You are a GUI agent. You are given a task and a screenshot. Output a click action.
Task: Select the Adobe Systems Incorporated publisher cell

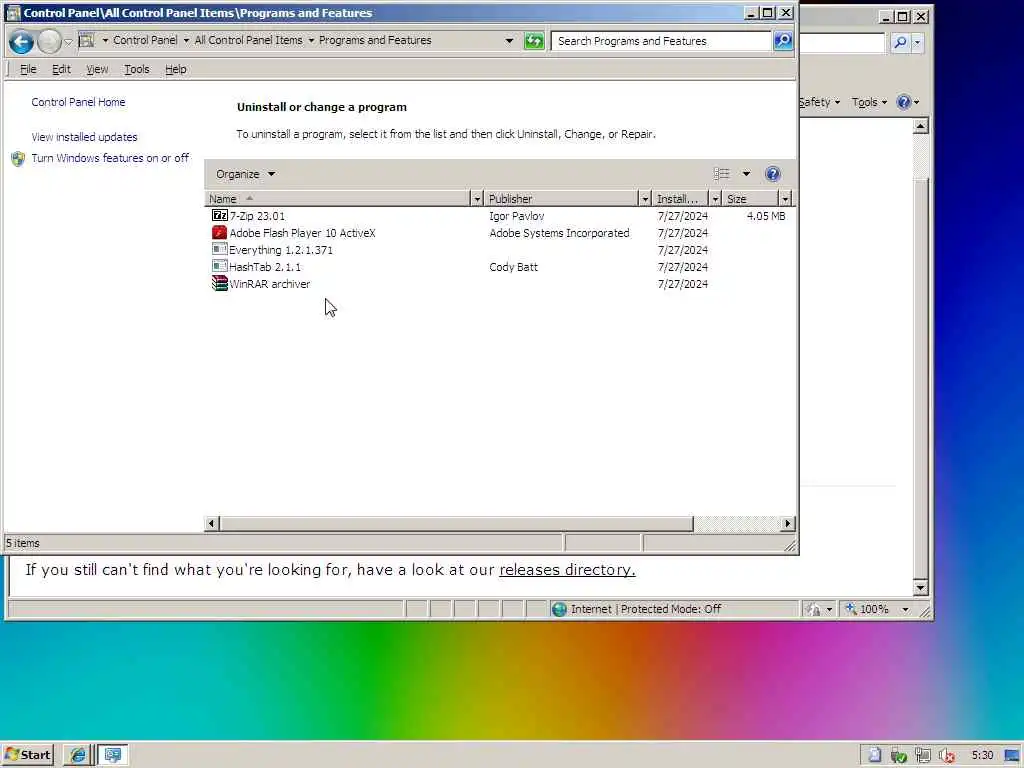pos(559,232)
